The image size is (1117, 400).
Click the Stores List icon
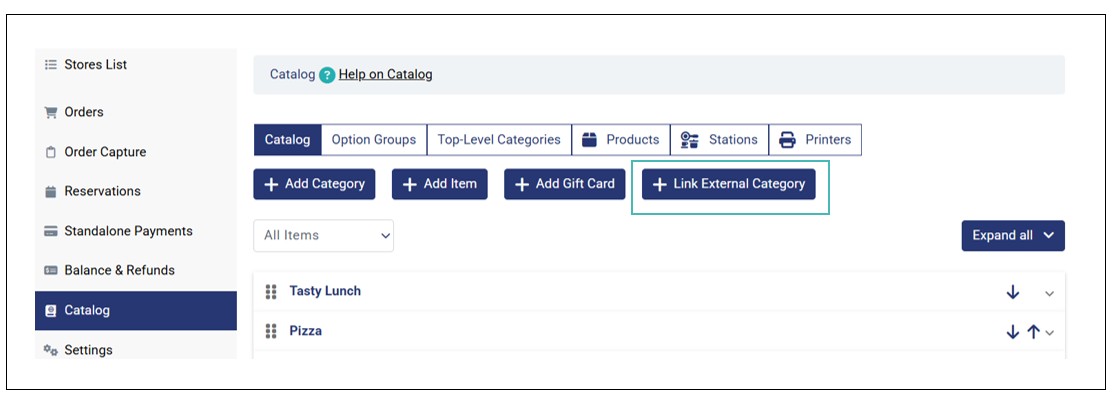pyautogui.click(x=50, y=65)
